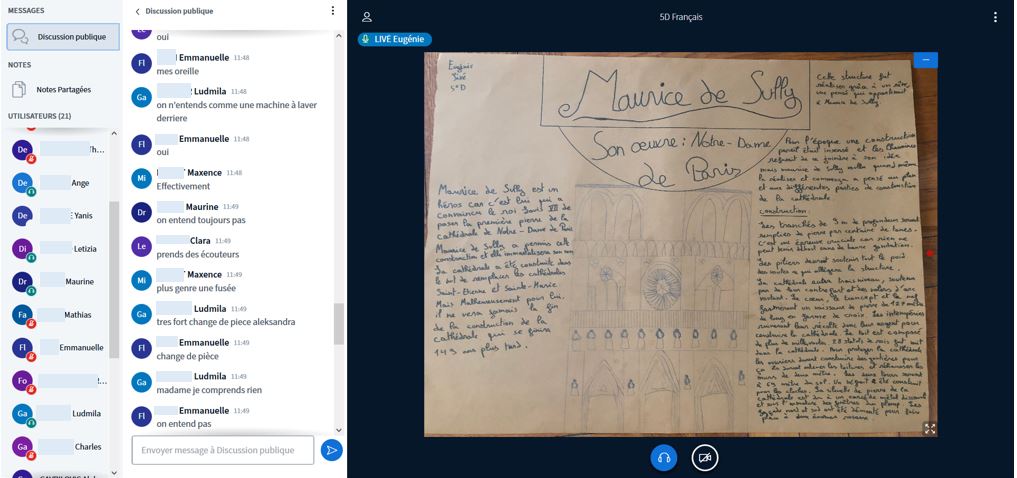Click the Le avatar beside Clara's message
The image size is (1017, 478).
click(x=141, y=246)
